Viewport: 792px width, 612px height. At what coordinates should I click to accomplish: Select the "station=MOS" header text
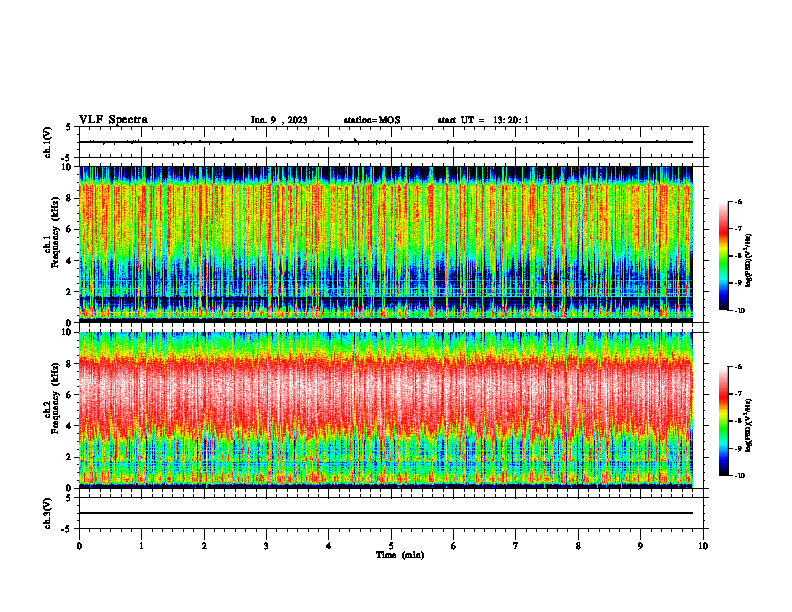pyautogui.click(x=372, y=120)
